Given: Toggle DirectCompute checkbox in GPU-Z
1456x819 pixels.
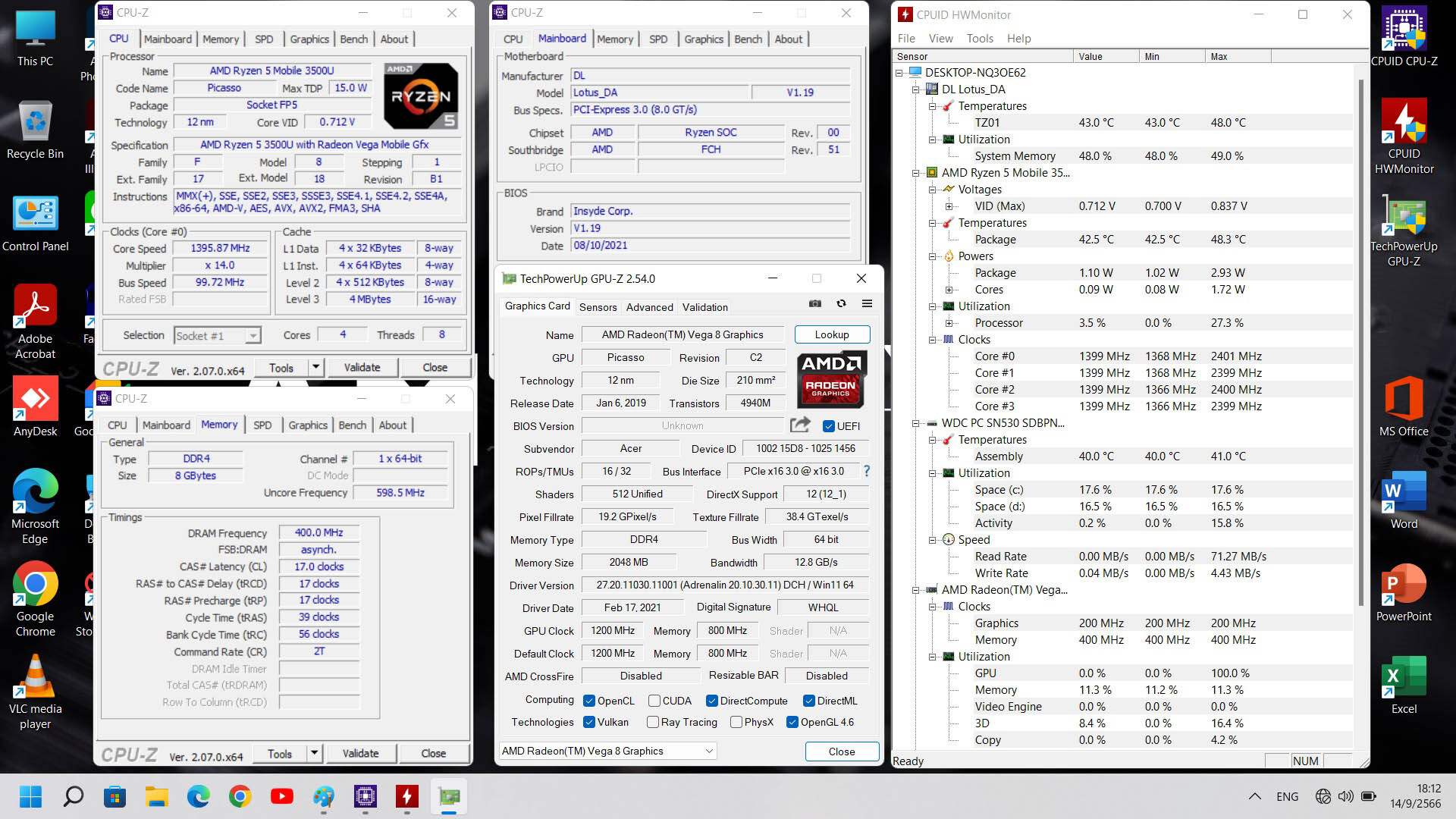Looking at the screenshot, I should 712,701.
